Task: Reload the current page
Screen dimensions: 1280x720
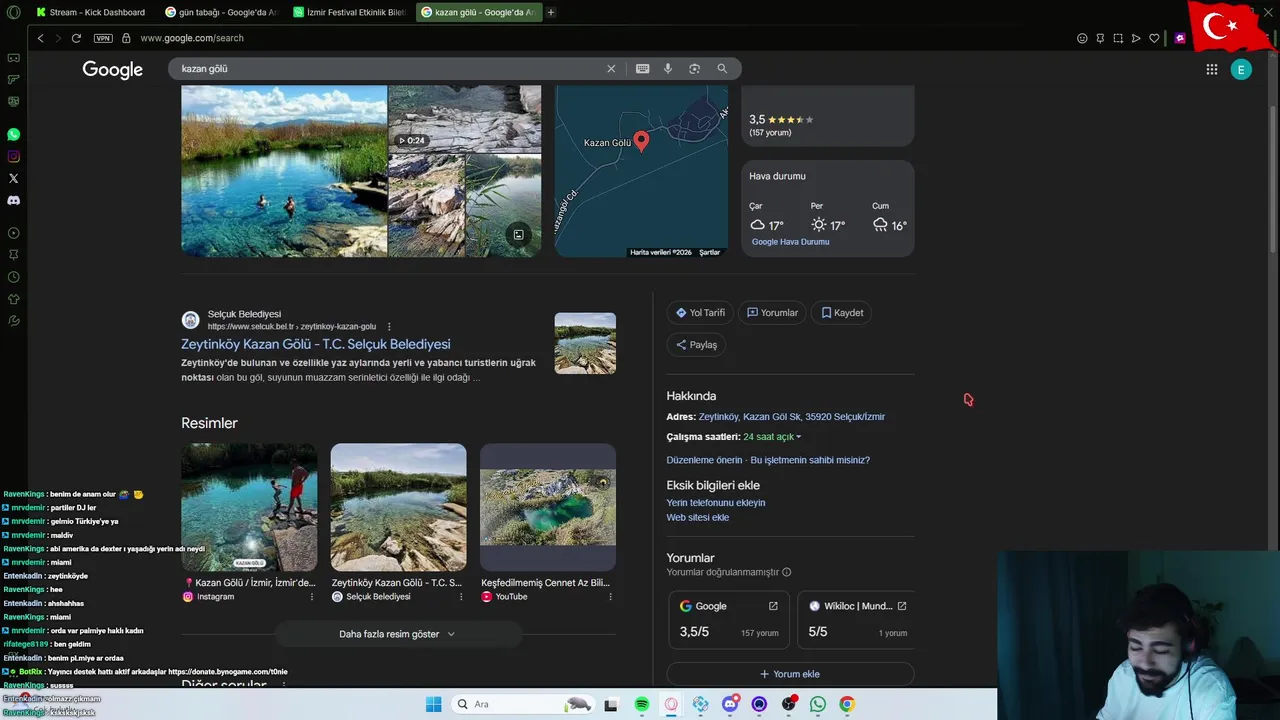Action: click(x=76, y=38)
